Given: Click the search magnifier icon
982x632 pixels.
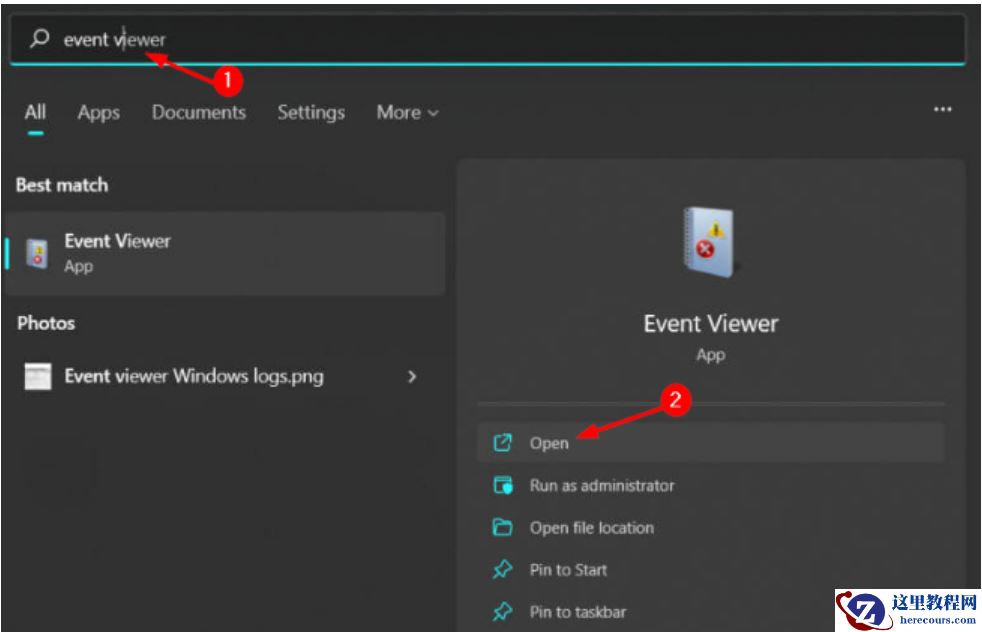Looking at the screenshot, I should tap(39, 39).
